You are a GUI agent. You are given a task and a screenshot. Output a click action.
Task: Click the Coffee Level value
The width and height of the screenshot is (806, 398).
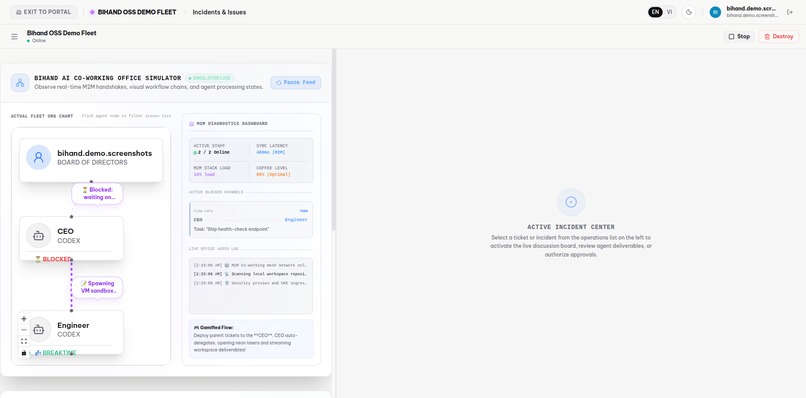click(273, 174)
